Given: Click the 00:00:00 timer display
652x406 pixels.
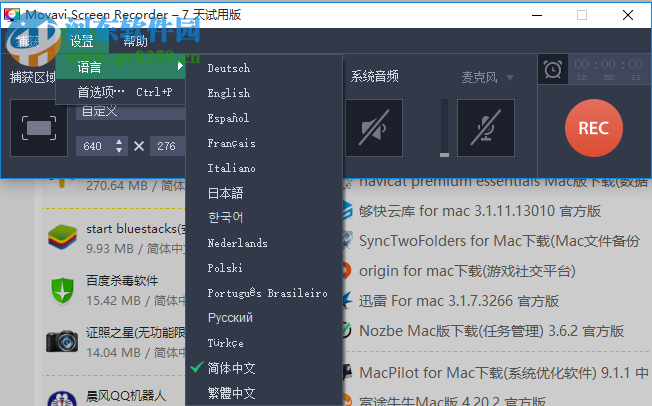Looking at the screenshot, I should click(608, 69).
